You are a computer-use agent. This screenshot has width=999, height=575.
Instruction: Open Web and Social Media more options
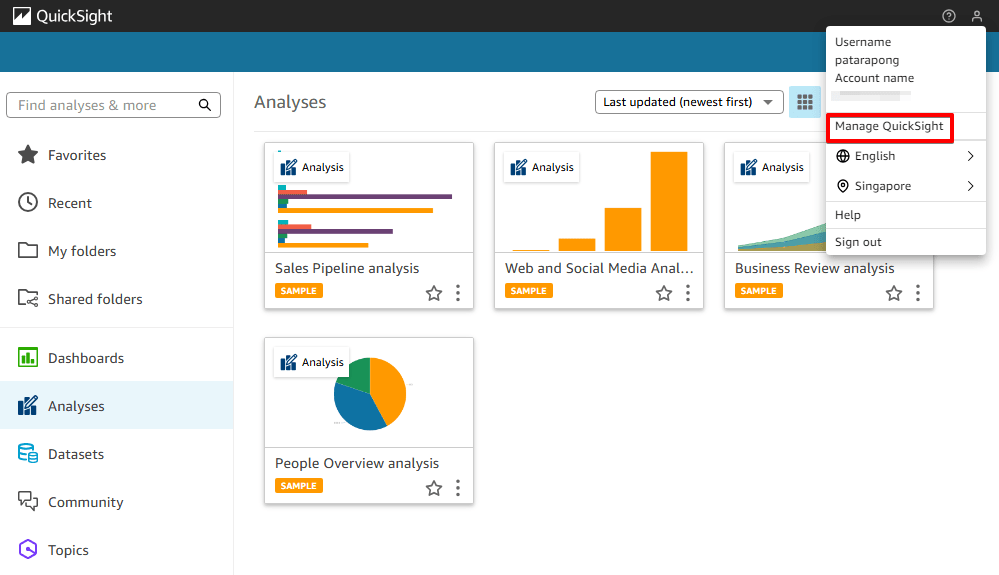(x=688, y=293)
